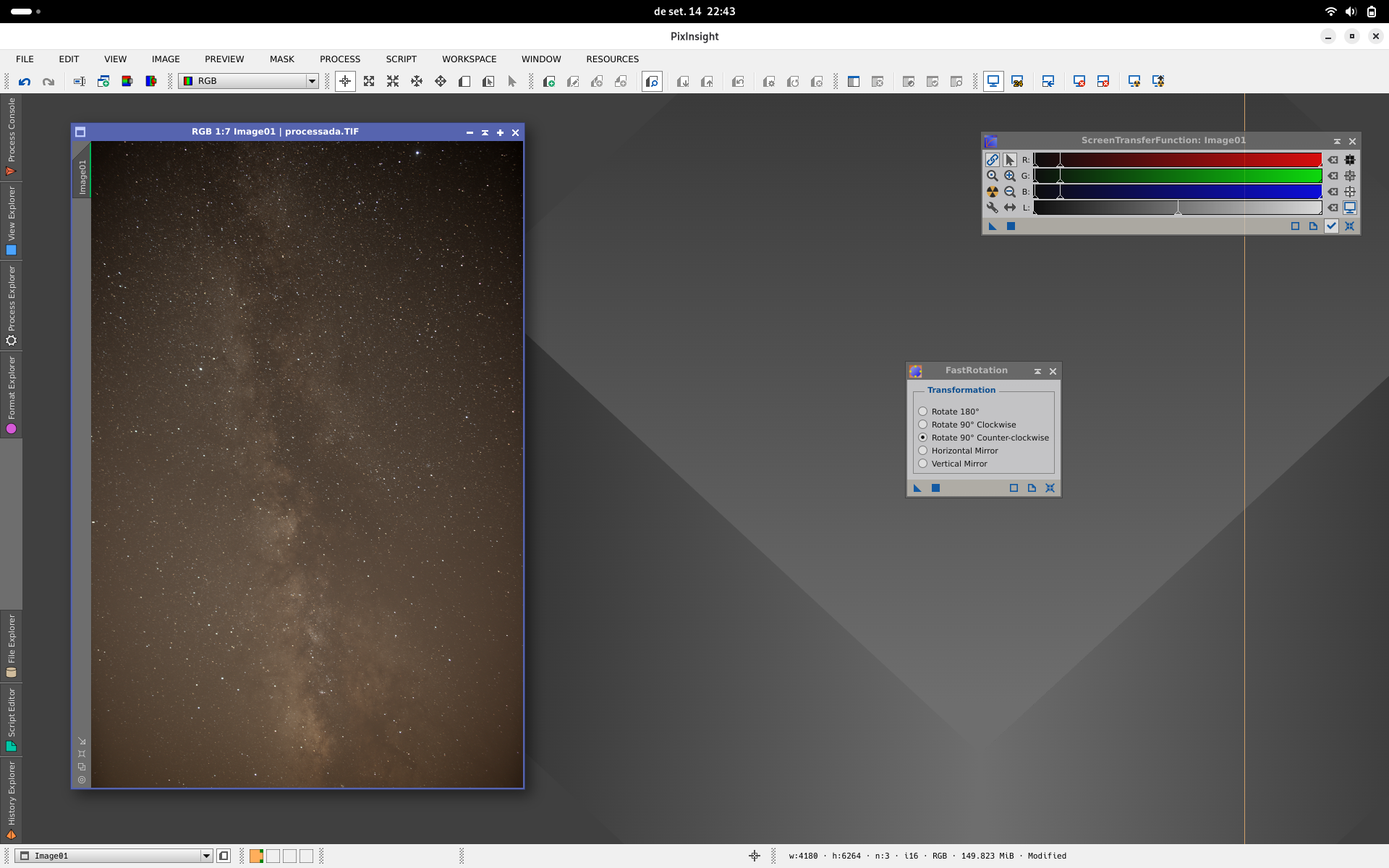Choose the Vertical Mirror transformation
The height and width of the screenshot is (868, 1389).
[x=953, y=464]
